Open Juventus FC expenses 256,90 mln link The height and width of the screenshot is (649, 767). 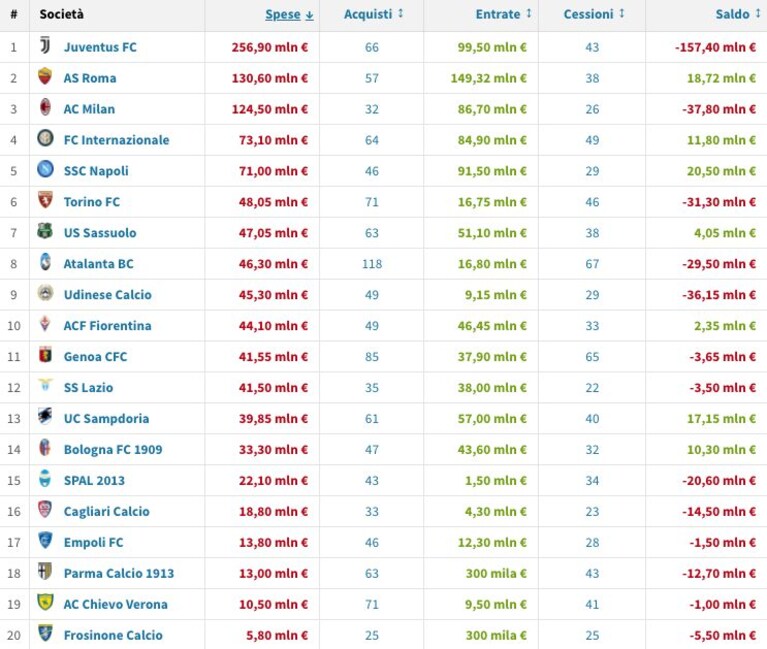click(x=270, y=47)
